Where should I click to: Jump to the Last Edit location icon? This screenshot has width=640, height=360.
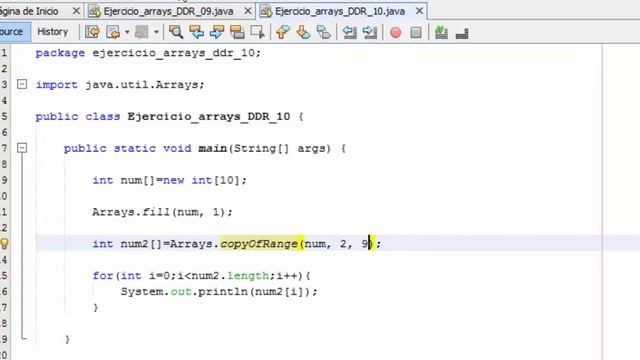pyautogui.click(x=92, y=32)
